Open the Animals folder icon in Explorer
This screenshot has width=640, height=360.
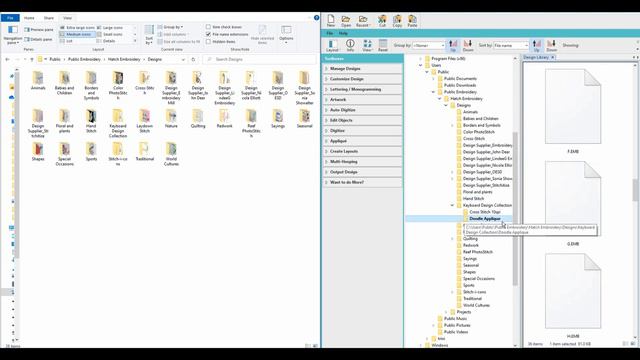coord(38,78)
